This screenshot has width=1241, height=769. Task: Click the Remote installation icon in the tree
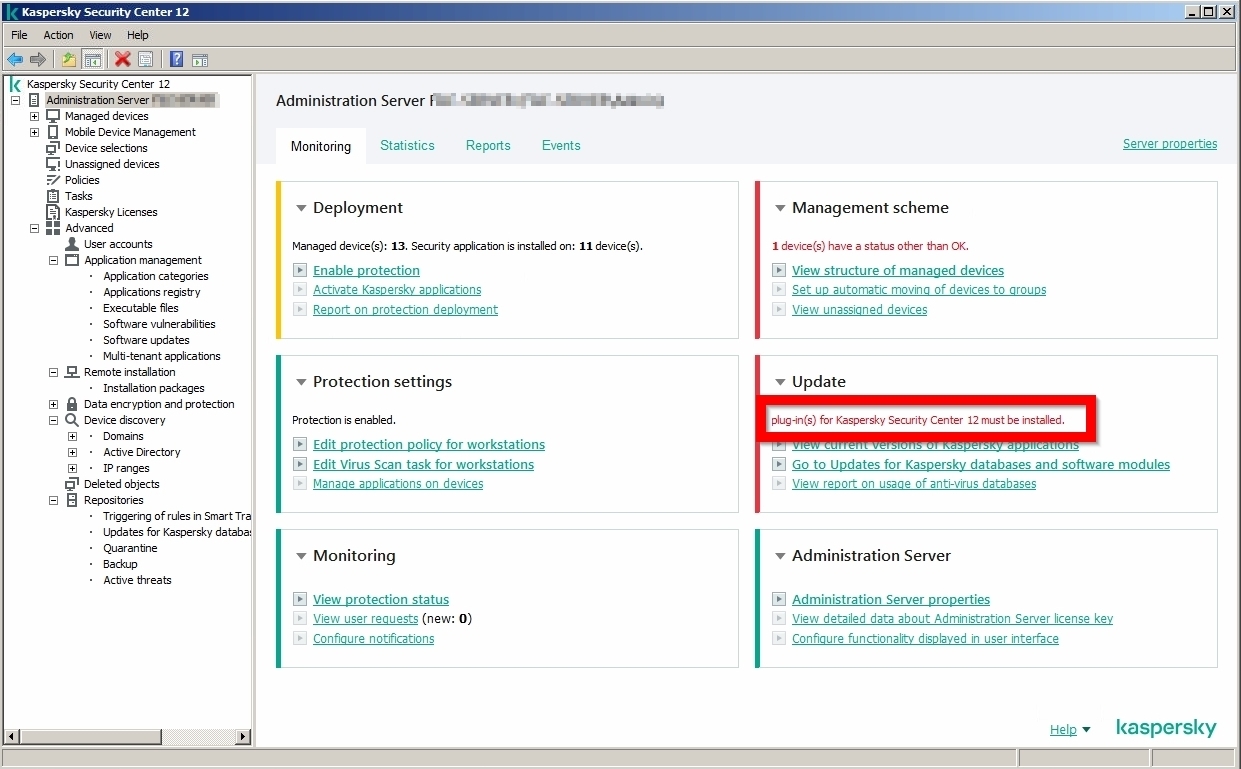pos(72,372)
